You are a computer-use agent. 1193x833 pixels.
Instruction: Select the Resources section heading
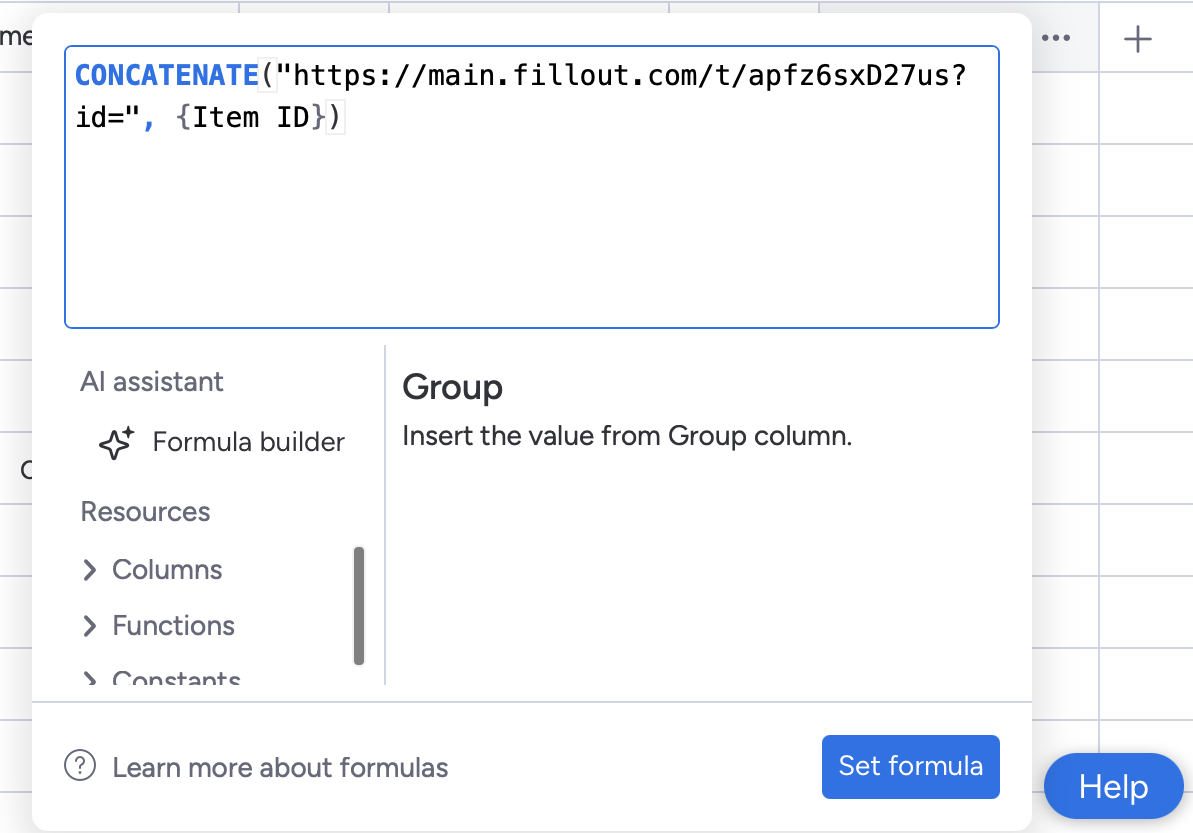[145, 511]
